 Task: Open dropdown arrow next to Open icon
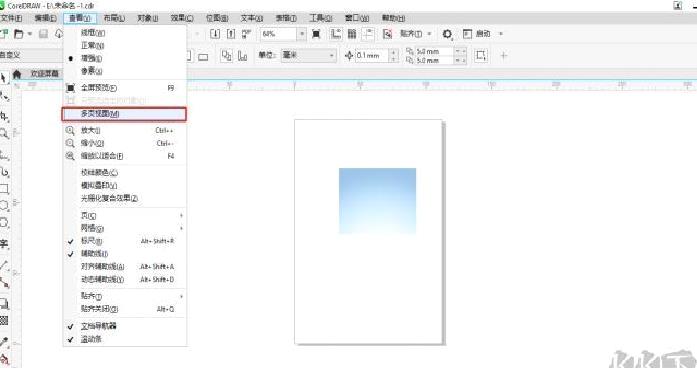pos(30,34)
